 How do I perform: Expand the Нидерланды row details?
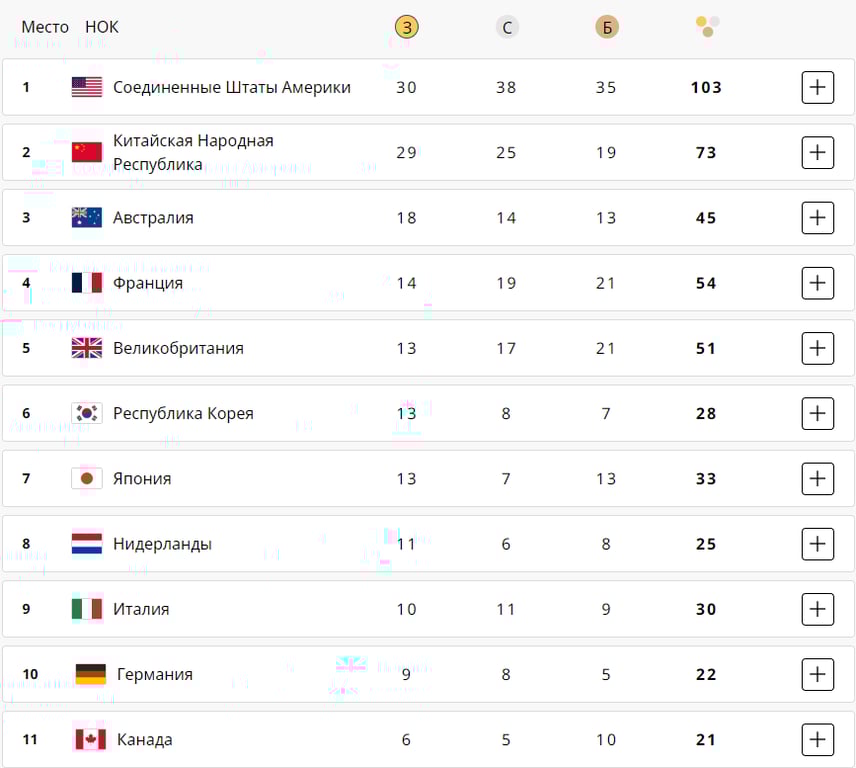817,544
